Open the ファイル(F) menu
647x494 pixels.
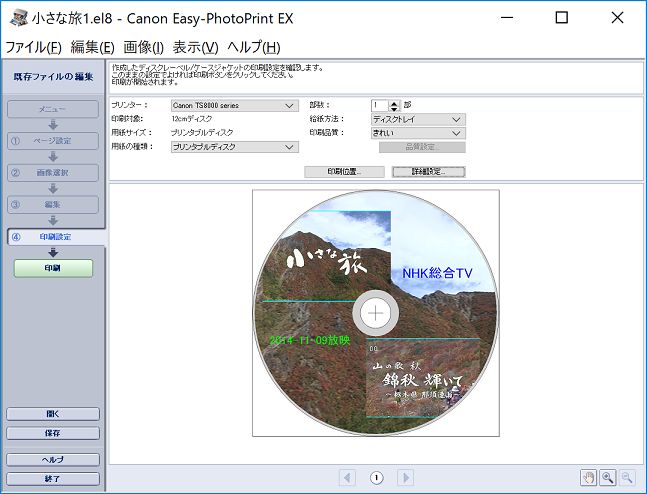[x=33, y=47]
